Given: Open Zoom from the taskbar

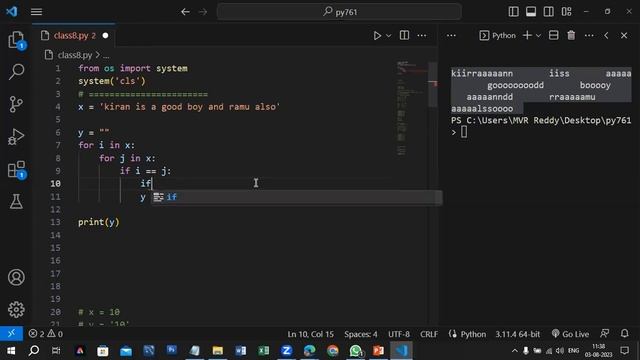Looking at the screenshot, I should click(286, 350).
